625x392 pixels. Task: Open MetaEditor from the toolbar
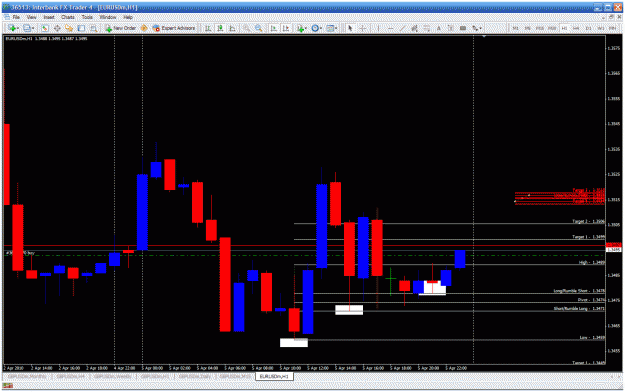(144, 28)
